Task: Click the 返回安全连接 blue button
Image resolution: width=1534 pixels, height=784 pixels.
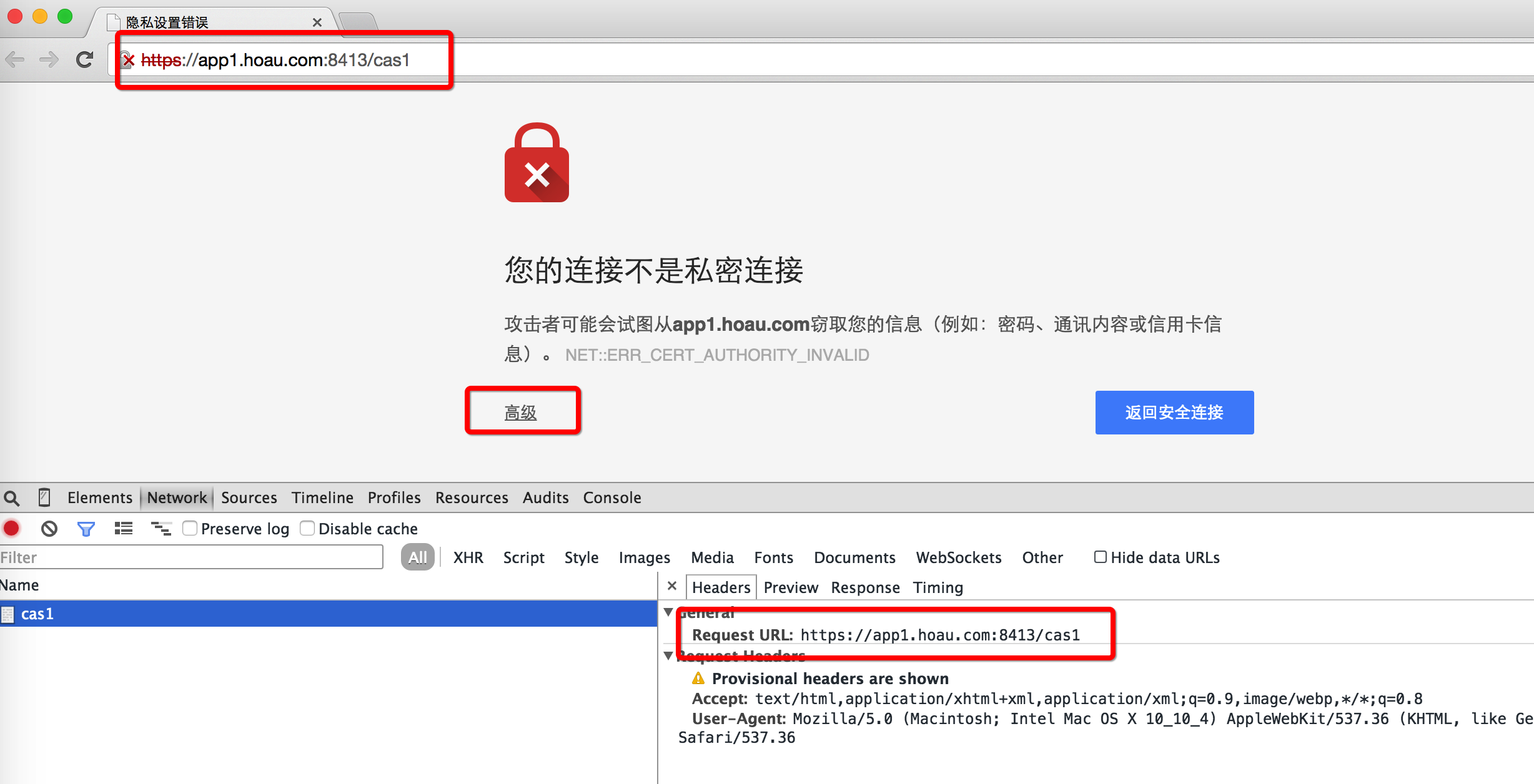Action: pos(1174,413)
